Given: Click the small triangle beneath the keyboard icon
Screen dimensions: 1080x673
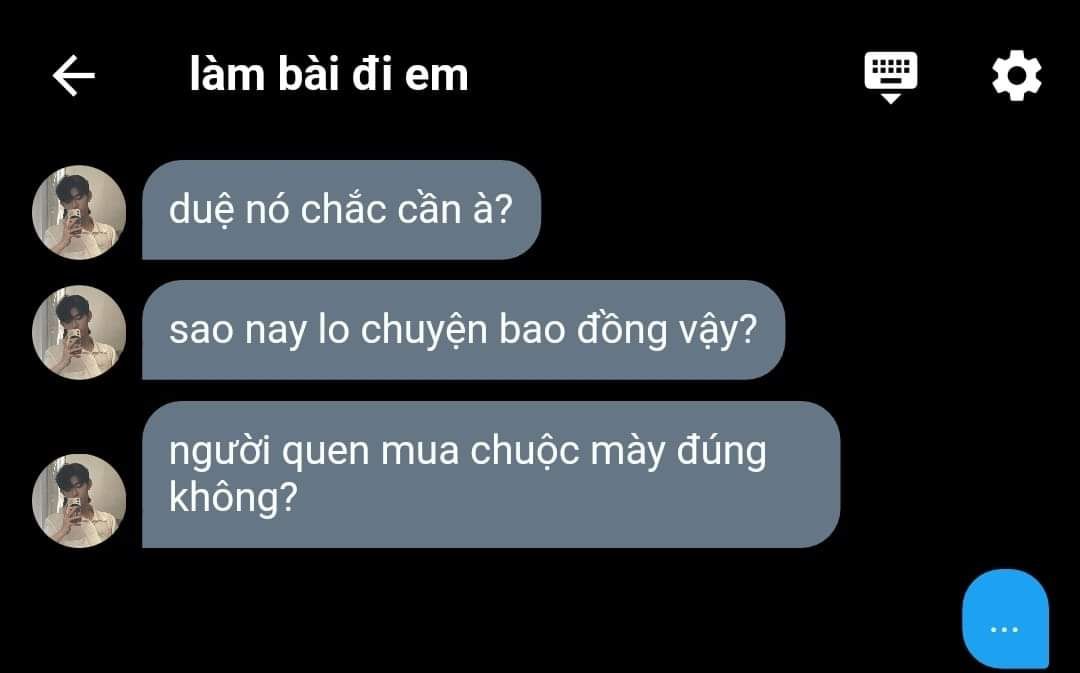Looking at the screenshot, I should [891, 99].
